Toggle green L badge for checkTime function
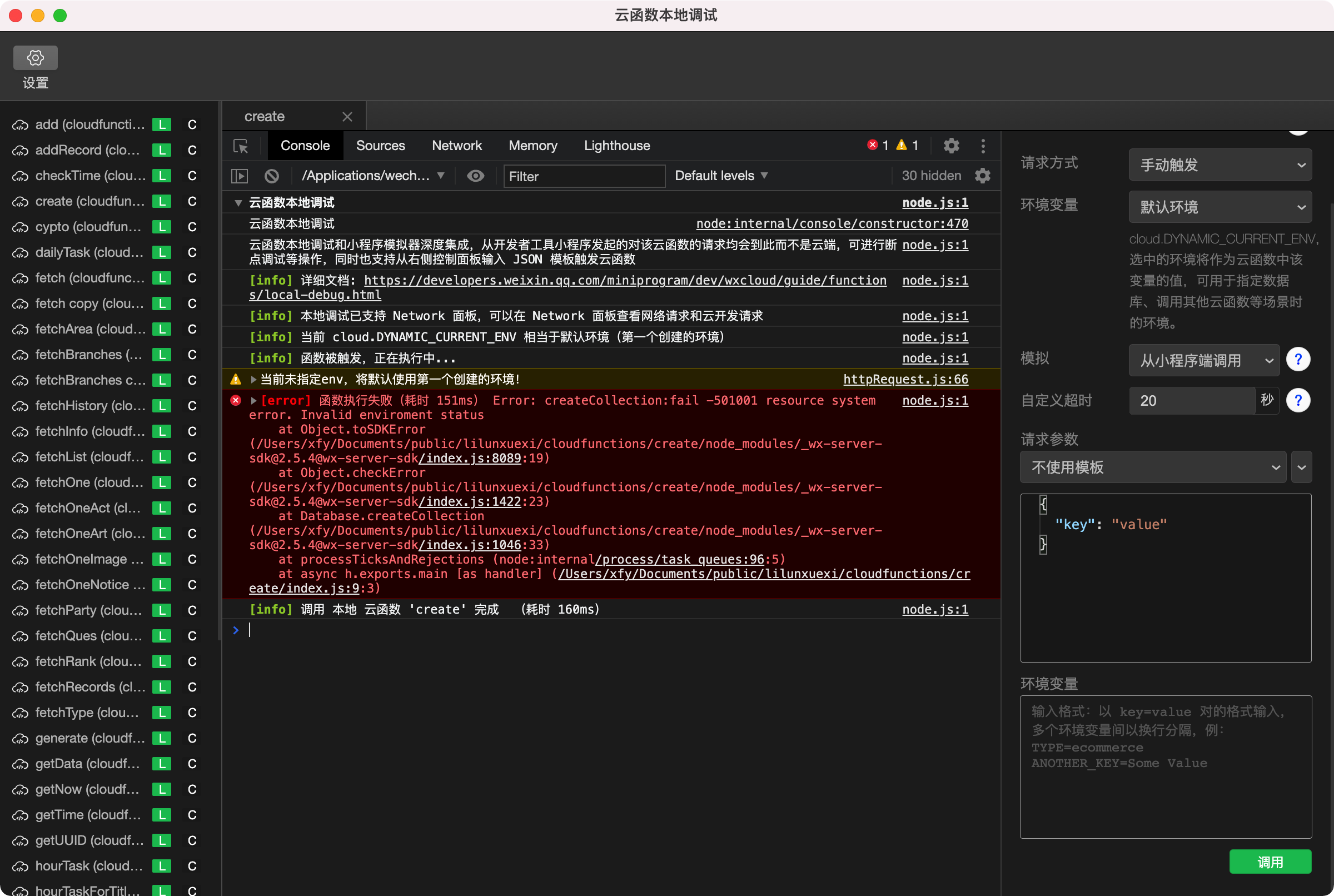The image size is (1334, 896). [162, 176]
